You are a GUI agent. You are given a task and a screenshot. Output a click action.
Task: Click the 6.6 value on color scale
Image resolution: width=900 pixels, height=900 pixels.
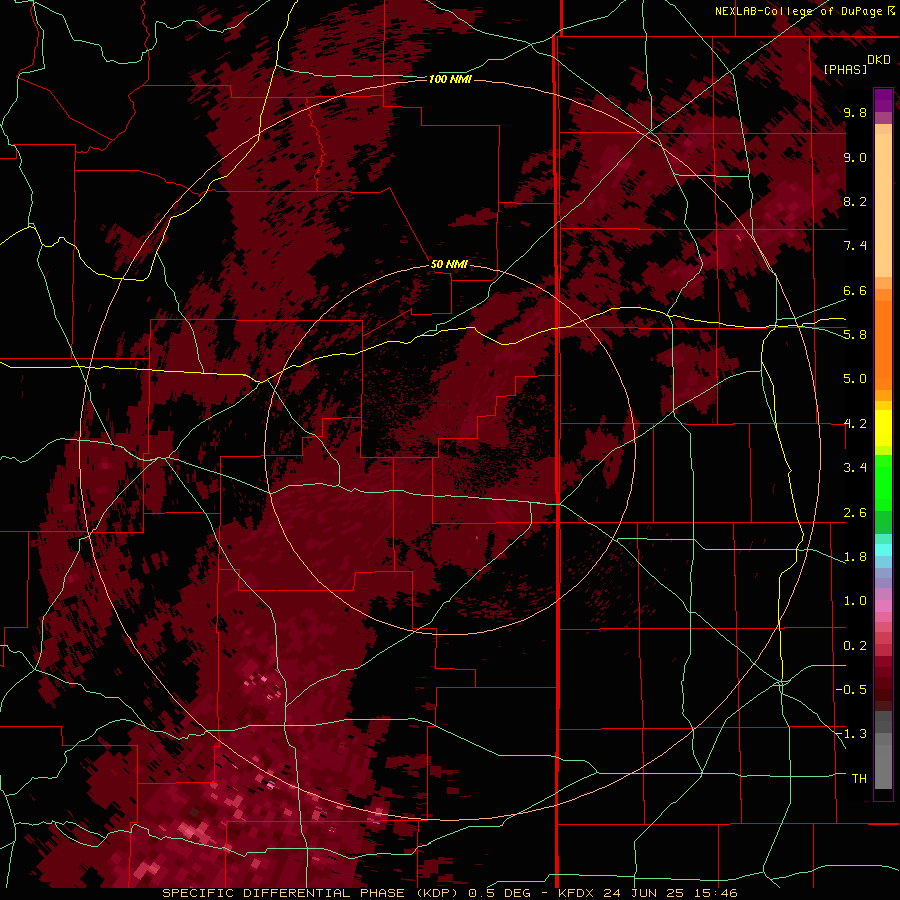click(x=855, y=290)
